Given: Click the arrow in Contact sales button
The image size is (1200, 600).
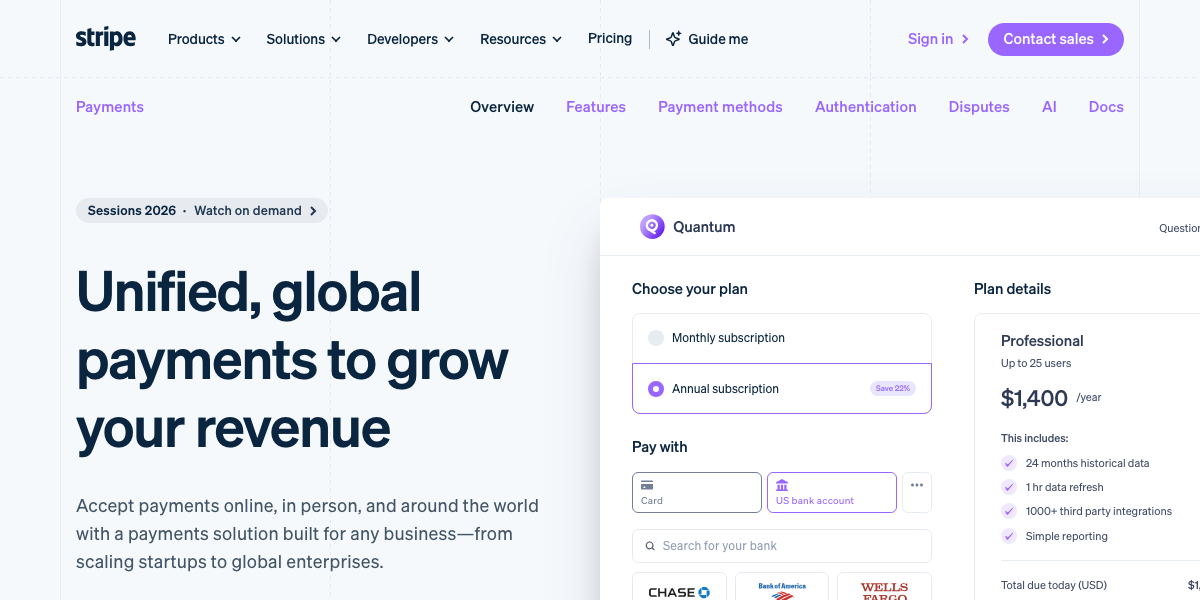Looking at the screenshot, I should [x=1105, y=39].
